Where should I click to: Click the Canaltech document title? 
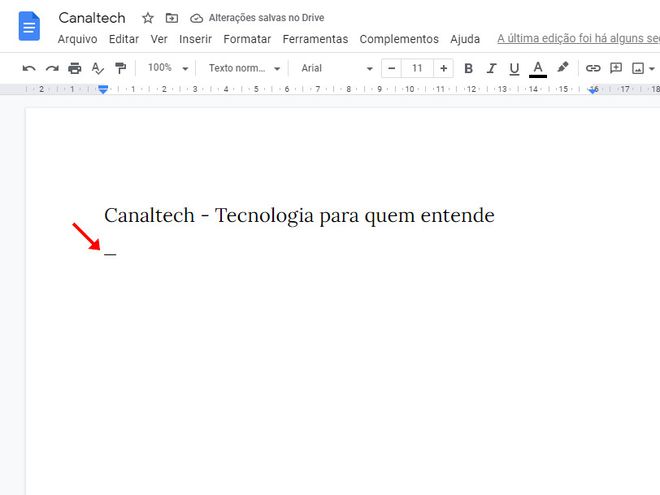click(92, 18)
